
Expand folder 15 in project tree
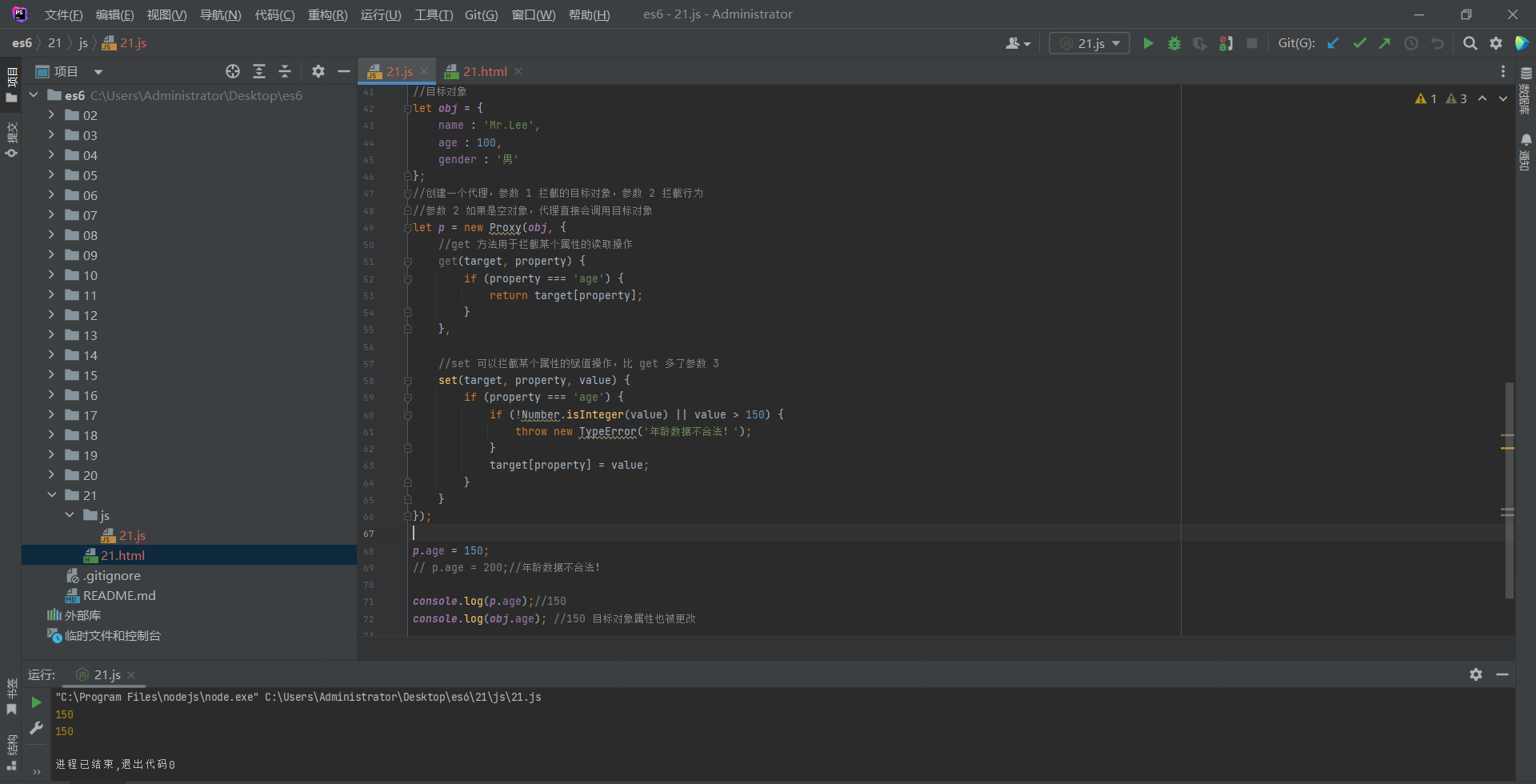pyautogui.click(x=51, y=375)
